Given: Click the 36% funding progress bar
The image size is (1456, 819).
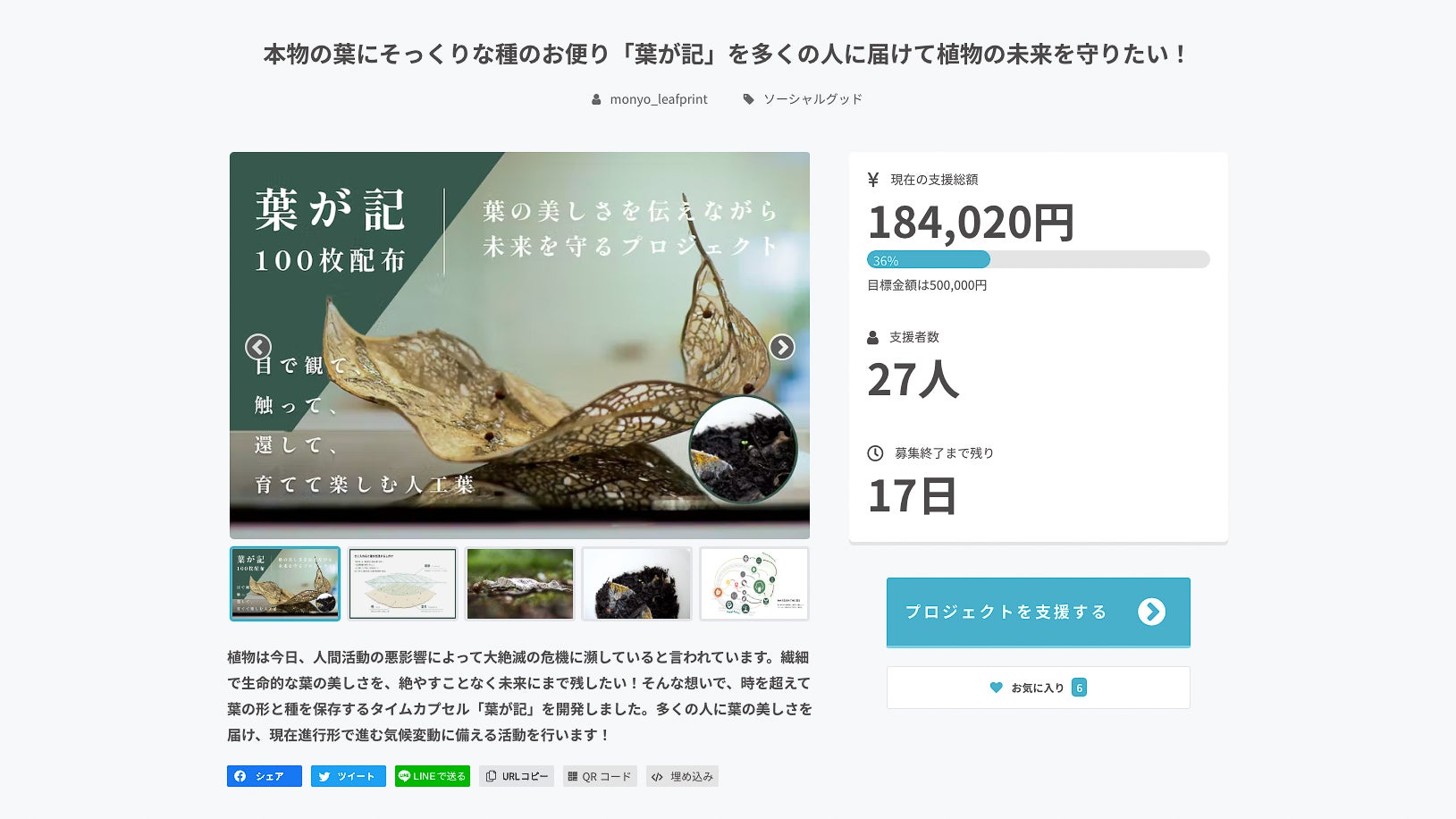Looking at the screenshot, I should coord(1038,259).
